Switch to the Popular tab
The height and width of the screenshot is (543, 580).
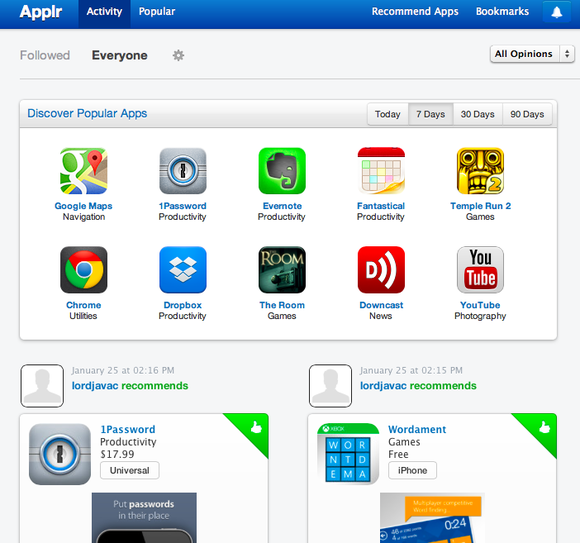(157, 12)
